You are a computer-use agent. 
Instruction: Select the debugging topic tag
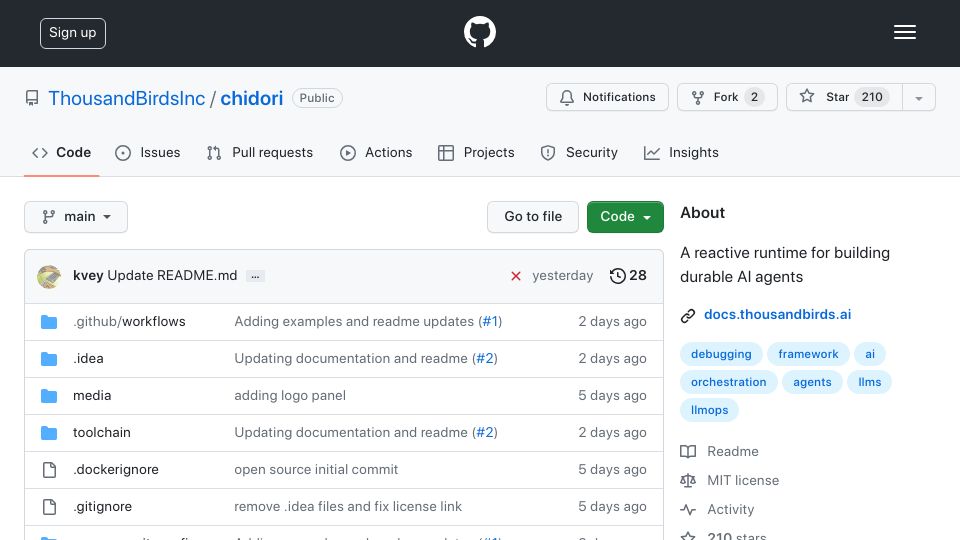point(721,354)
